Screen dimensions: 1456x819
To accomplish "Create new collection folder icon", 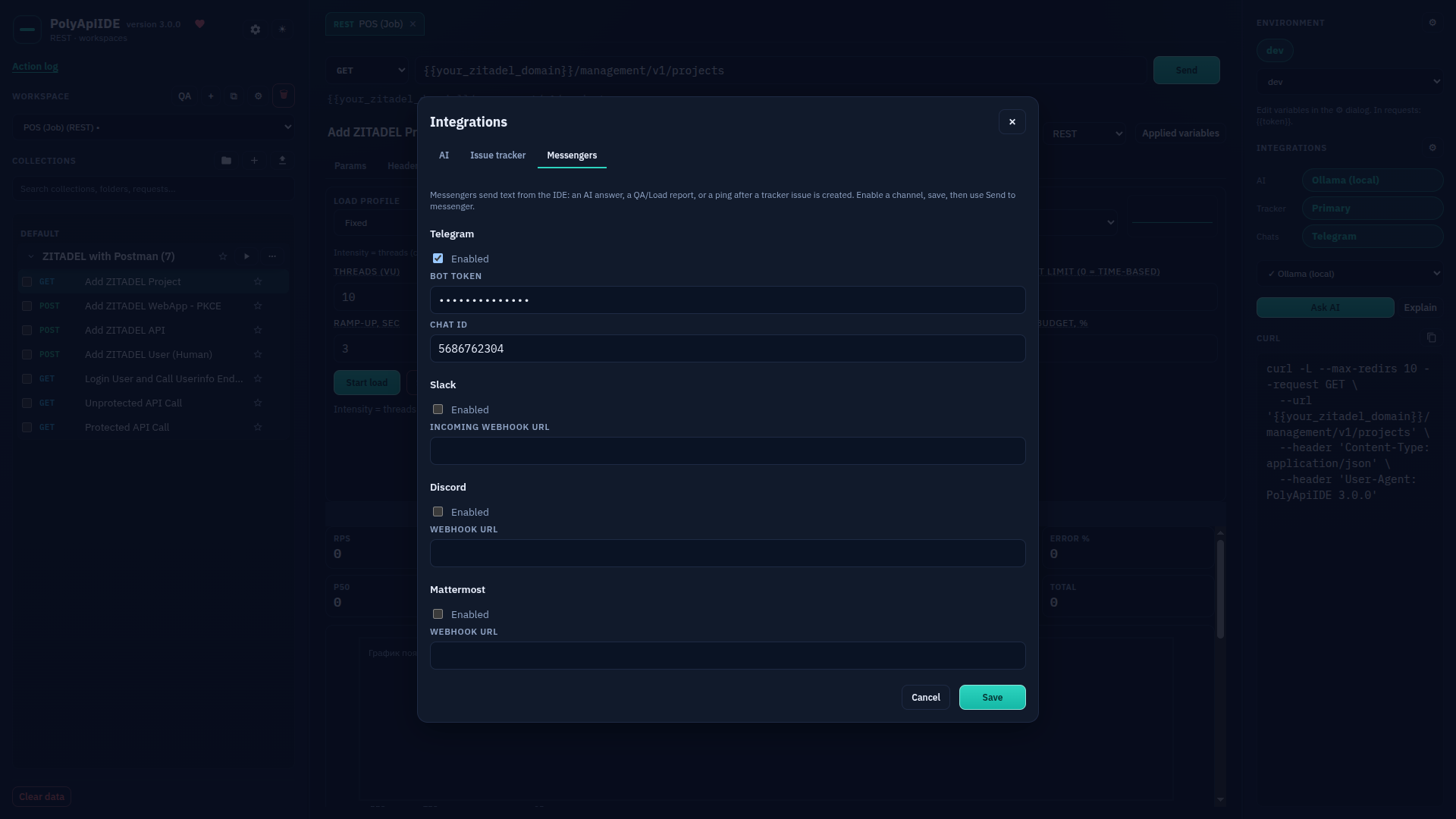I will [x=226, y=161].
